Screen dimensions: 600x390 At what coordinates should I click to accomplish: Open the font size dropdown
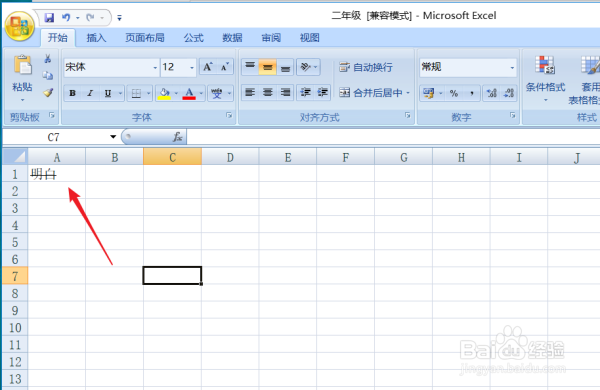coord(192,67)
